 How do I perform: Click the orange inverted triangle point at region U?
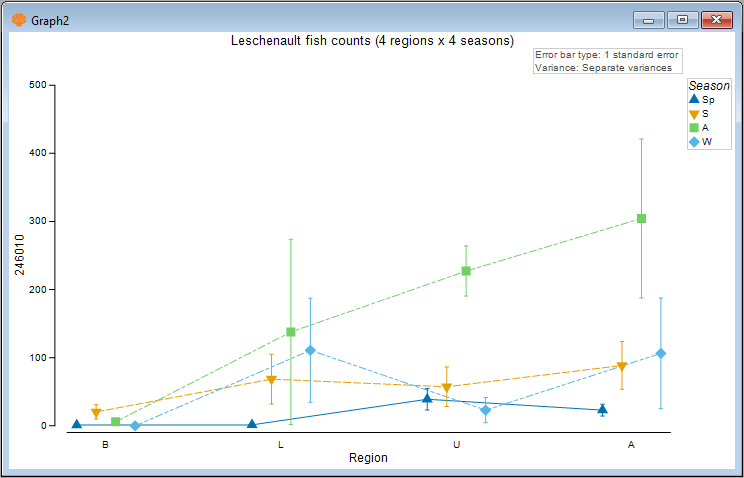tap(446, 388)
